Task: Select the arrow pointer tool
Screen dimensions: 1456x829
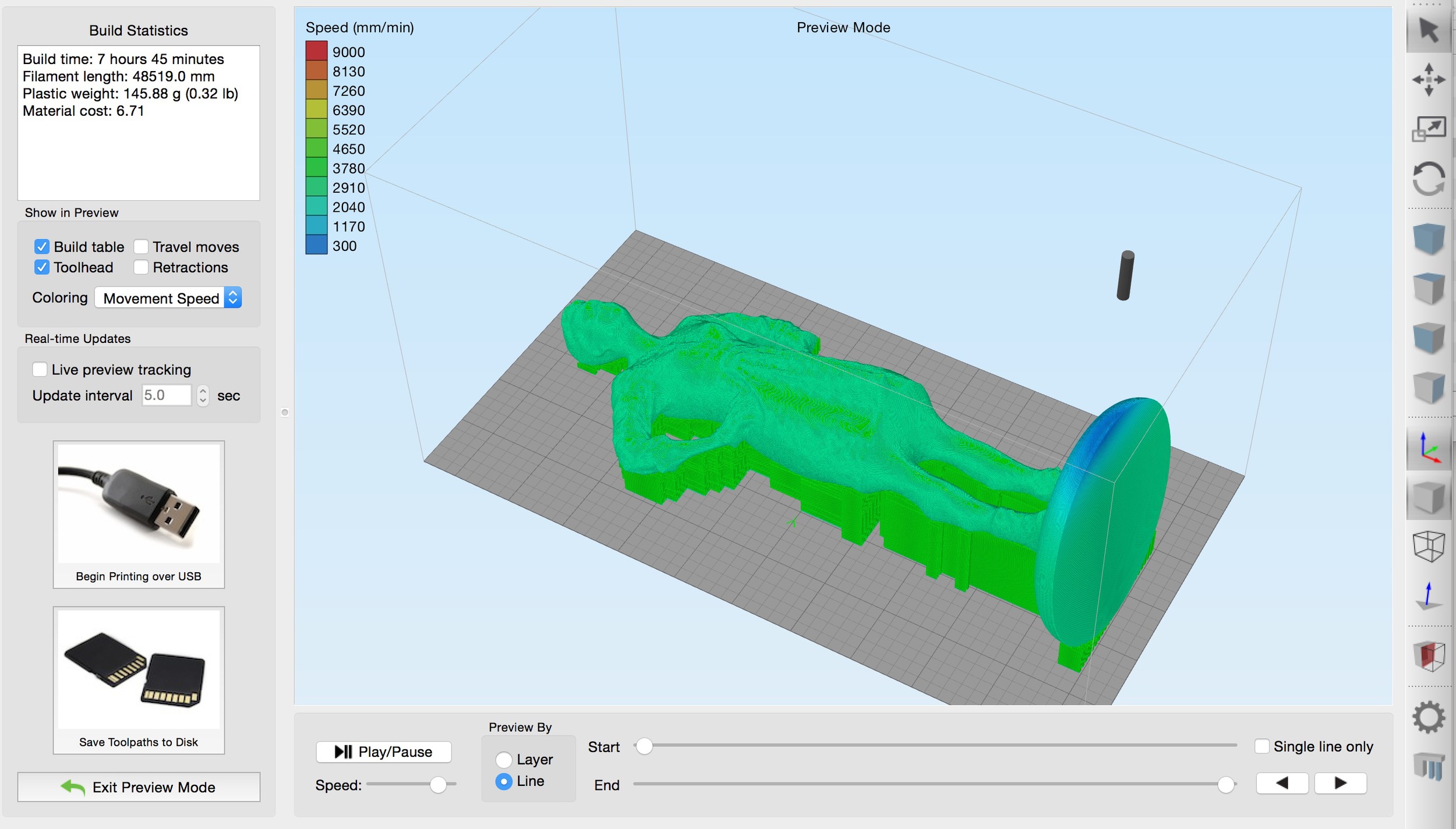Action: pyautogui.click(x=1429, y=30)
